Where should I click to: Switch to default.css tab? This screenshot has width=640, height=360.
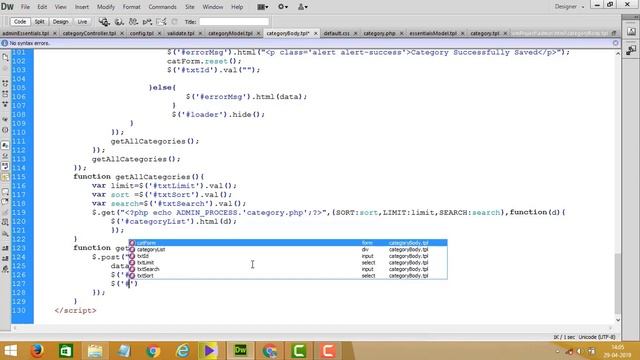336,33
